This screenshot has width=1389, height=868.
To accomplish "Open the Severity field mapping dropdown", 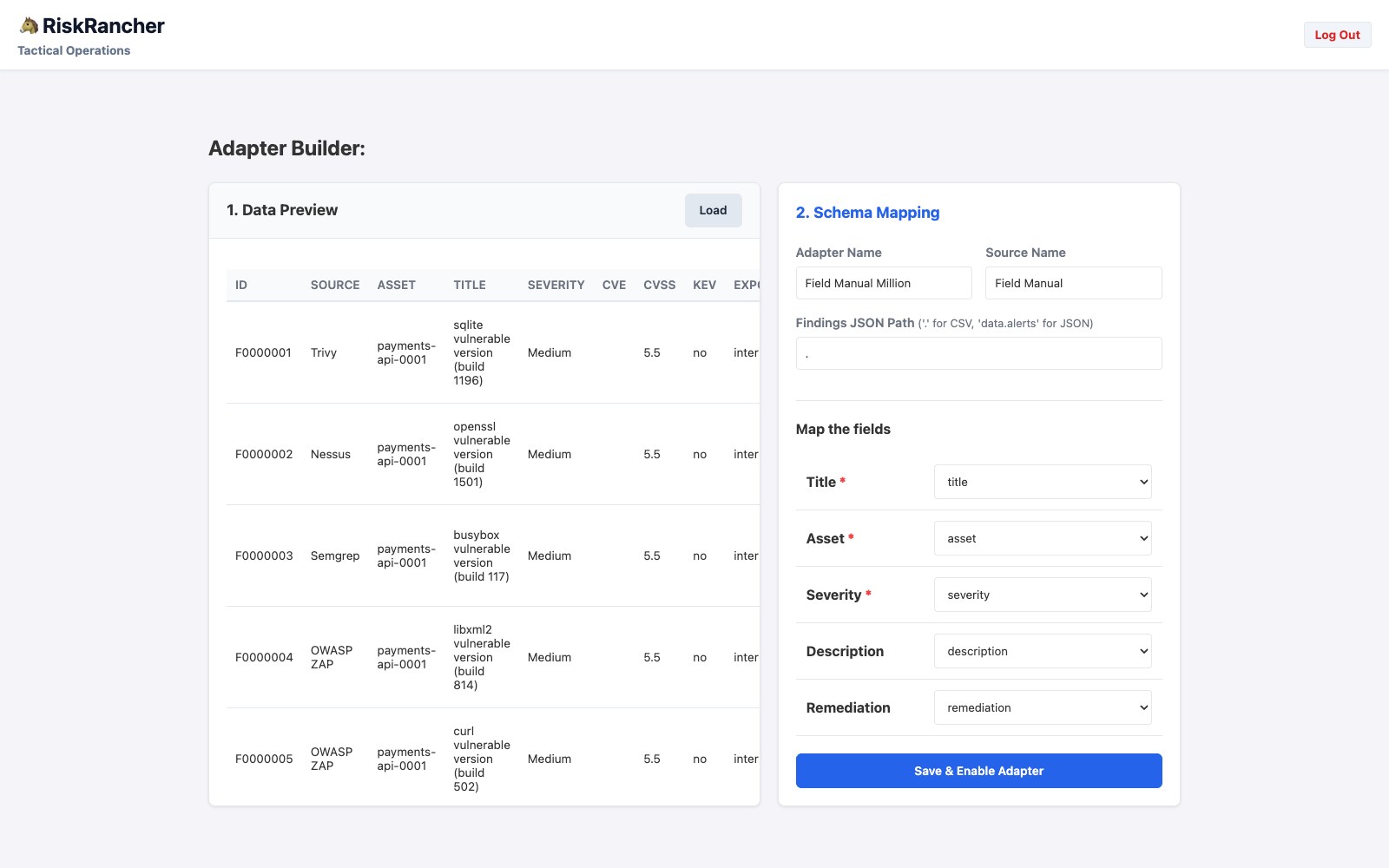I will pyautogui.click(x=1043, y=595).
